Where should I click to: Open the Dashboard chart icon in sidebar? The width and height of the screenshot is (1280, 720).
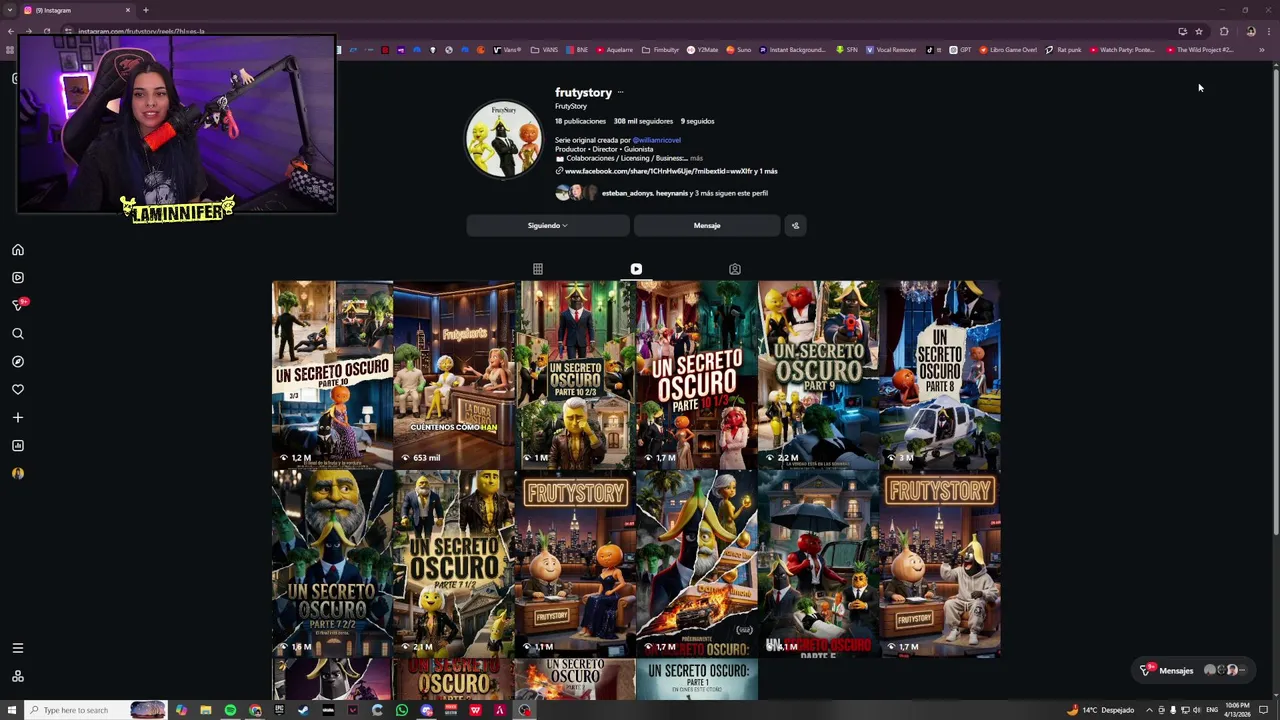[x=17, y=446]
